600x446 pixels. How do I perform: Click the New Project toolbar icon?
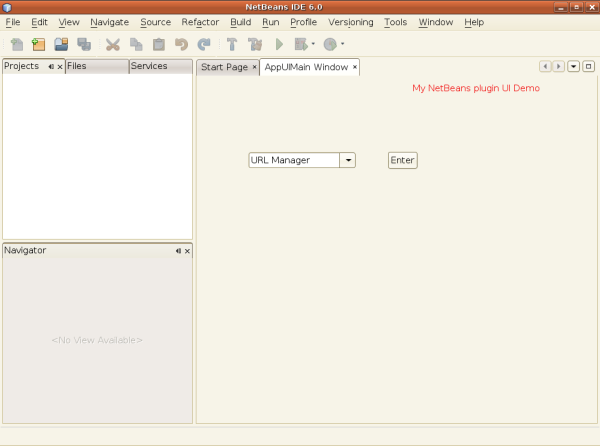[x=38, y=44]
